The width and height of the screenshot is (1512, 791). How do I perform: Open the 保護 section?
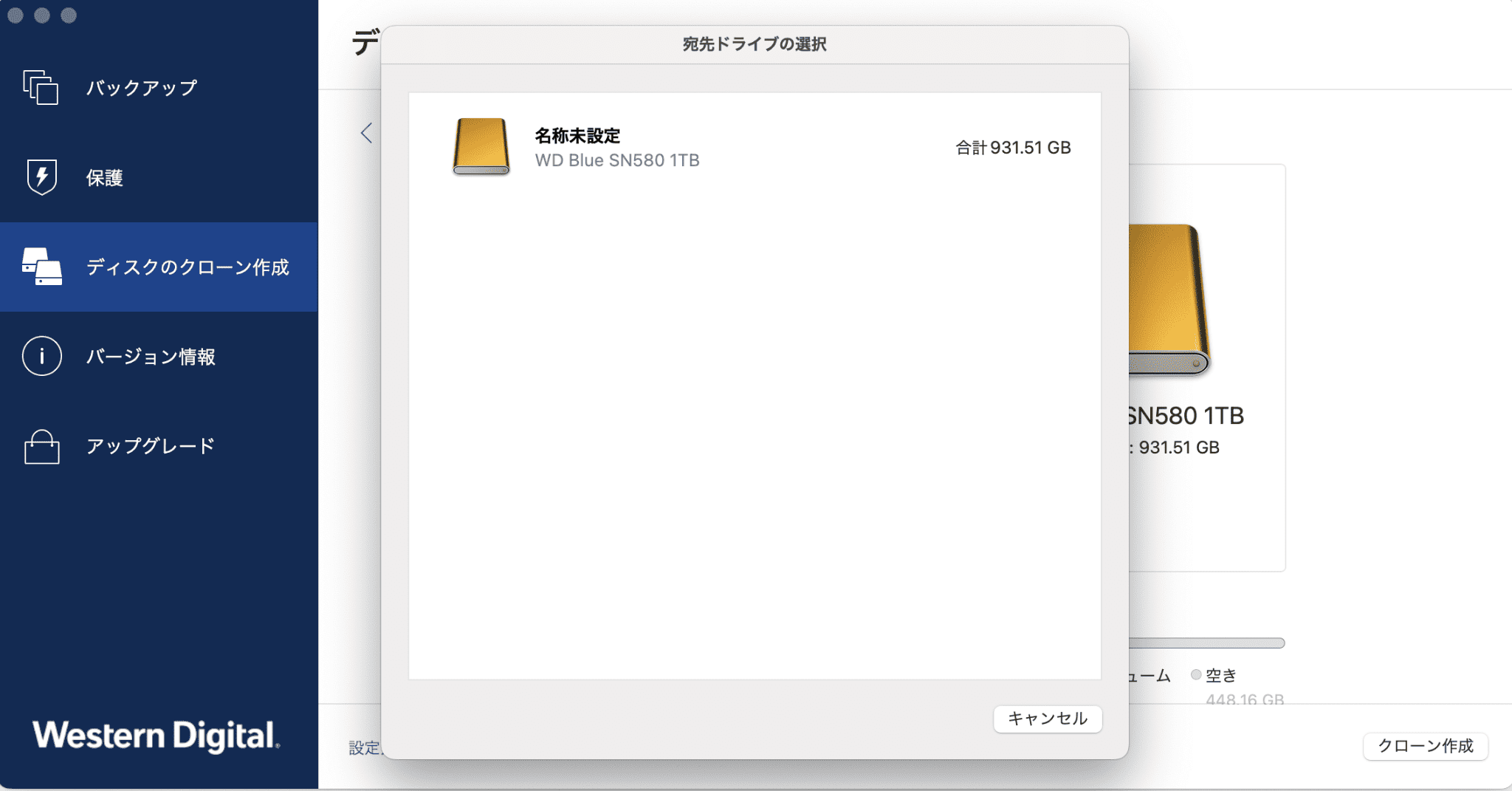pos(159,177)
